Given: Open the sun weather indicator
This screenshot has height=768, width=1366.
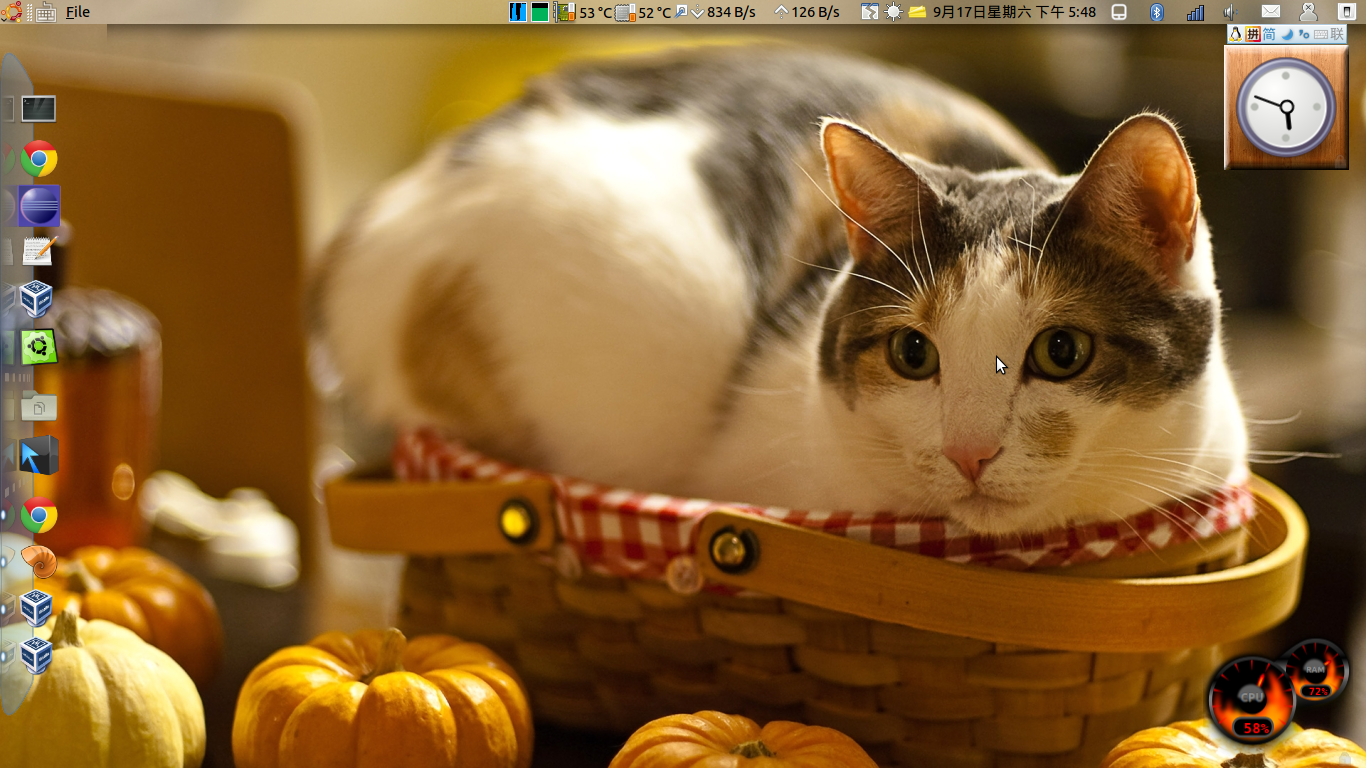Looking at the screenshot, I should pos(893,12).
